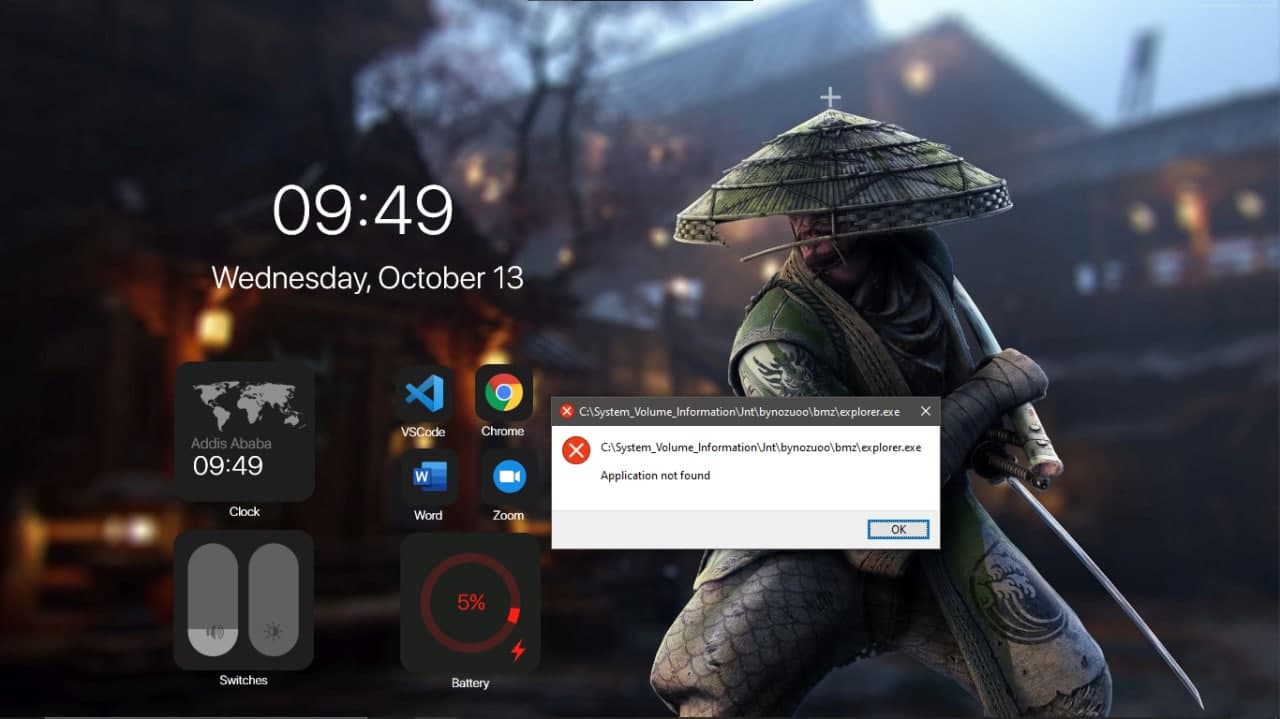Click the explorer.exe path in the dialog title bar
The image size is (1280, 719).
[739, 411]
